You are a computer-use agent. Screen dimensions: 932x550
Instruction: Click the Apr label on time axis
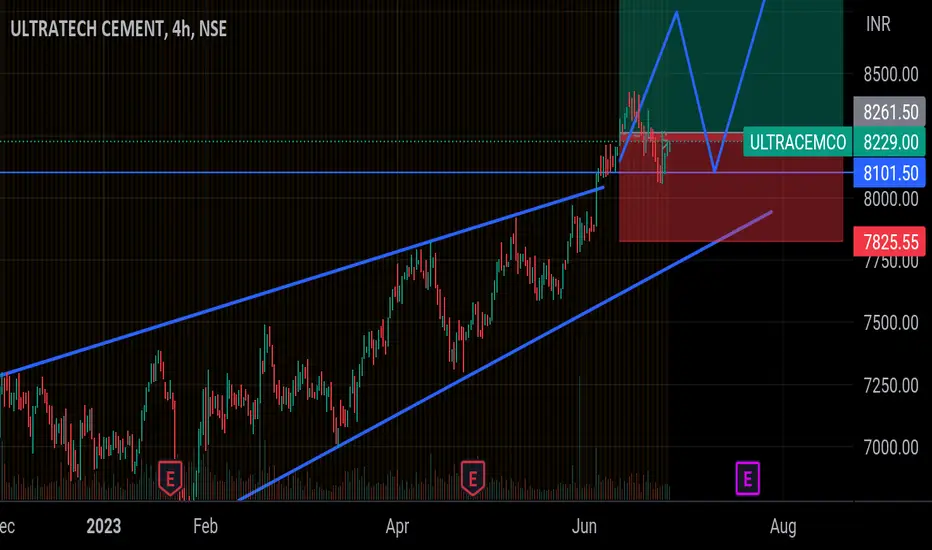pyautogui.click(x=397, y=526)
